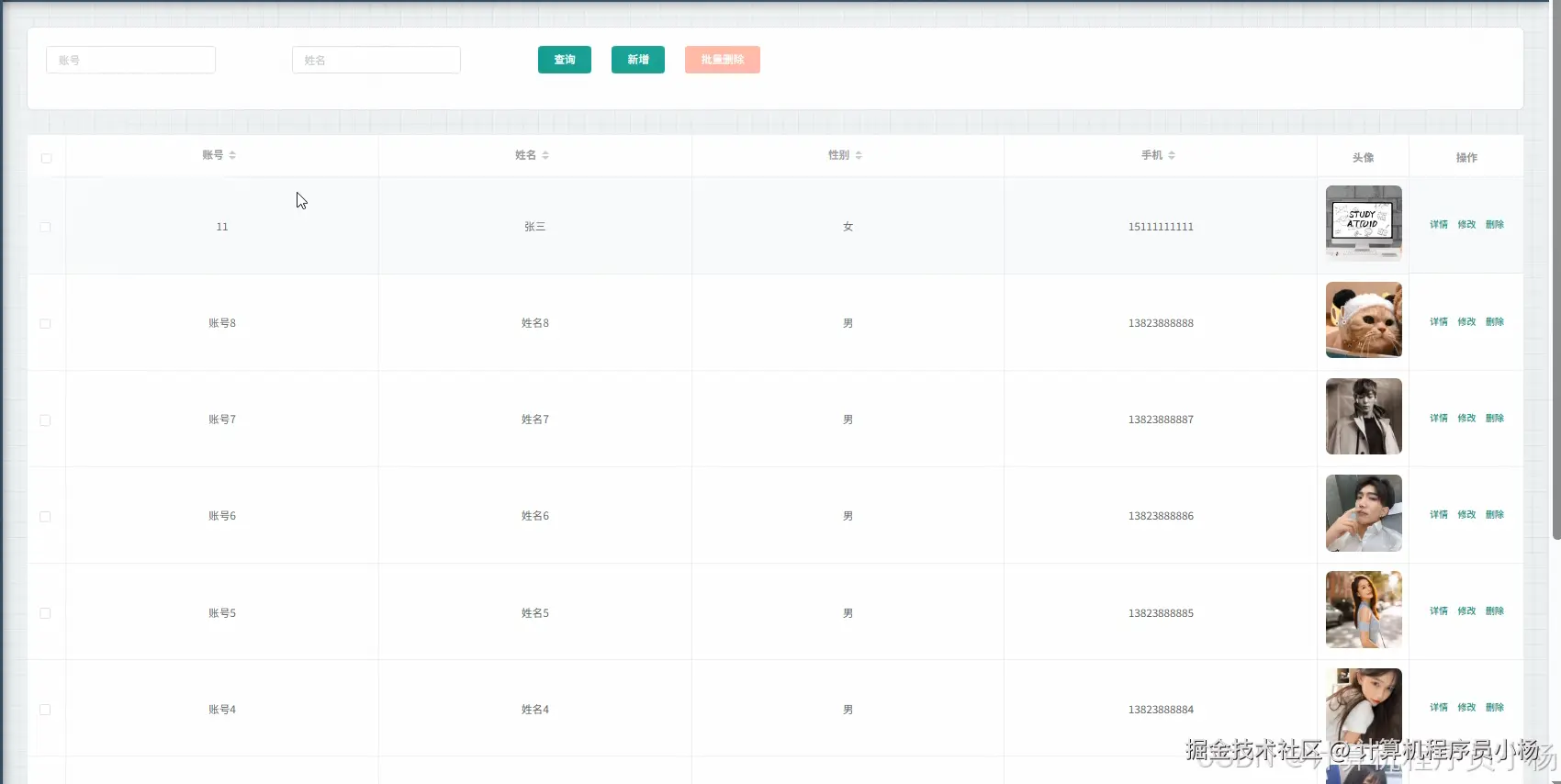Check the row for 账号5
Image resolution: width=1561 pixels, height=784 pixels.
[45, 613]
